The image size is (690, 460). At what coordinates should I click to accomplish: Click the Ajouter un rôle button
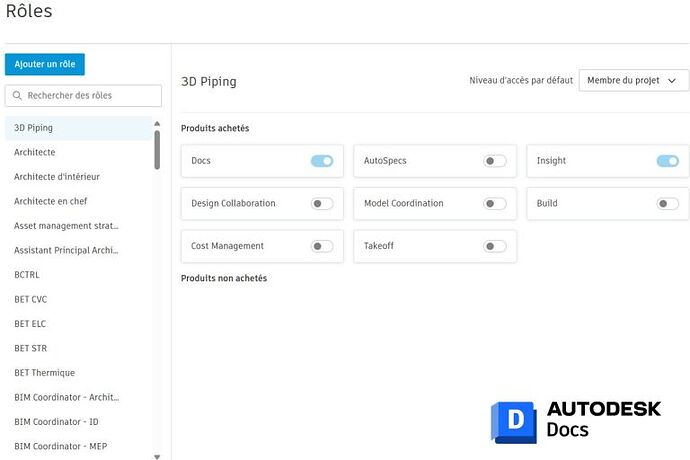pos(45,64)
